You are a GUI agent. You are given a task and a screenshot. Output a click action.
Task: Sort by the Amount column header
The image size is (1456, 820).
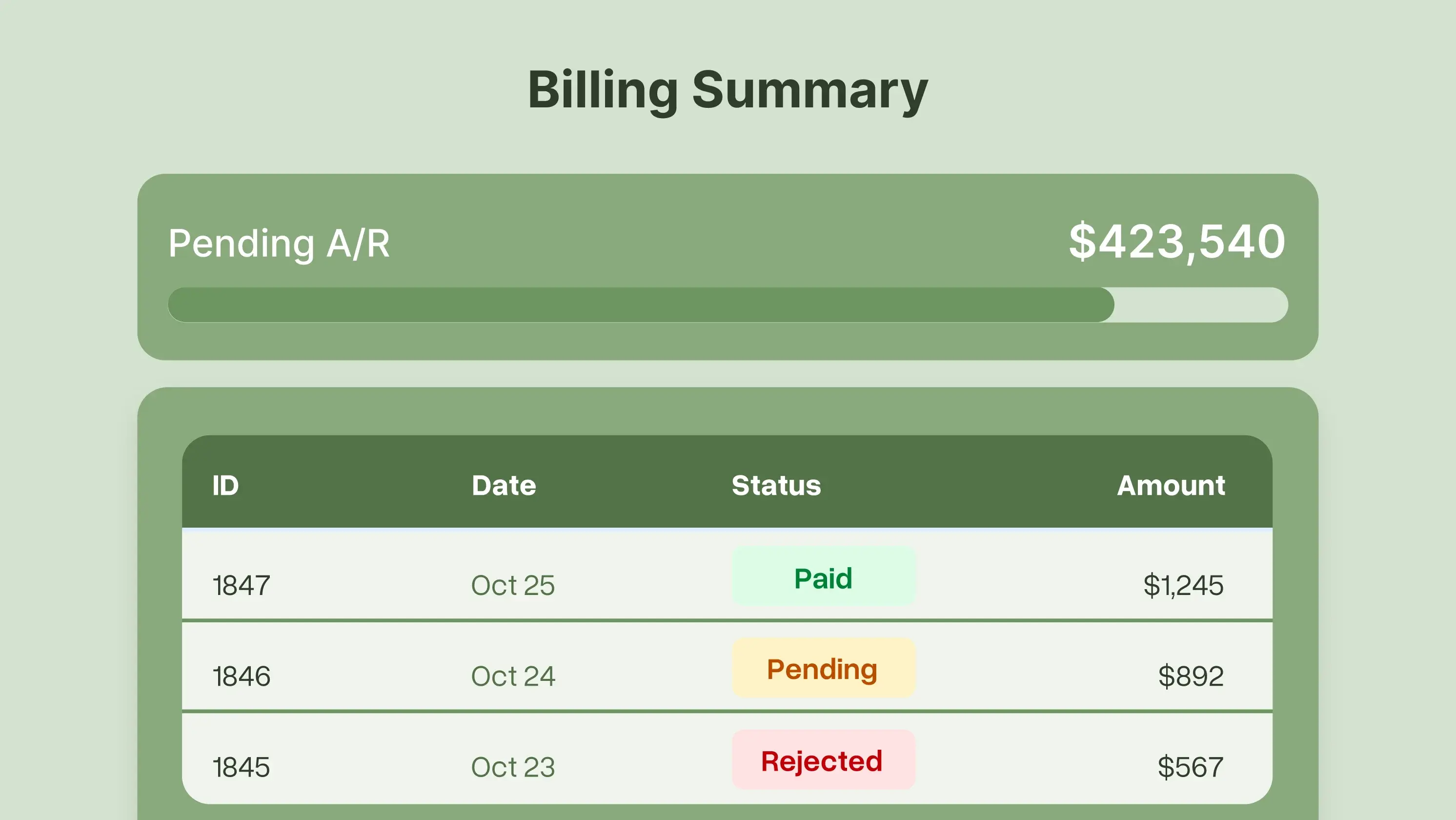click(1171, 485)
